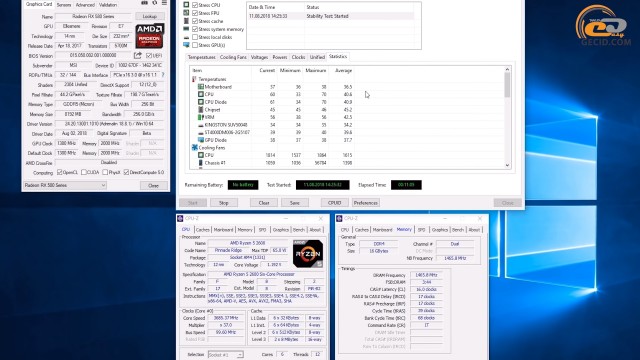Open the SPD tab in right CPU-Z
640x360 pixels.
coord(421,230)
